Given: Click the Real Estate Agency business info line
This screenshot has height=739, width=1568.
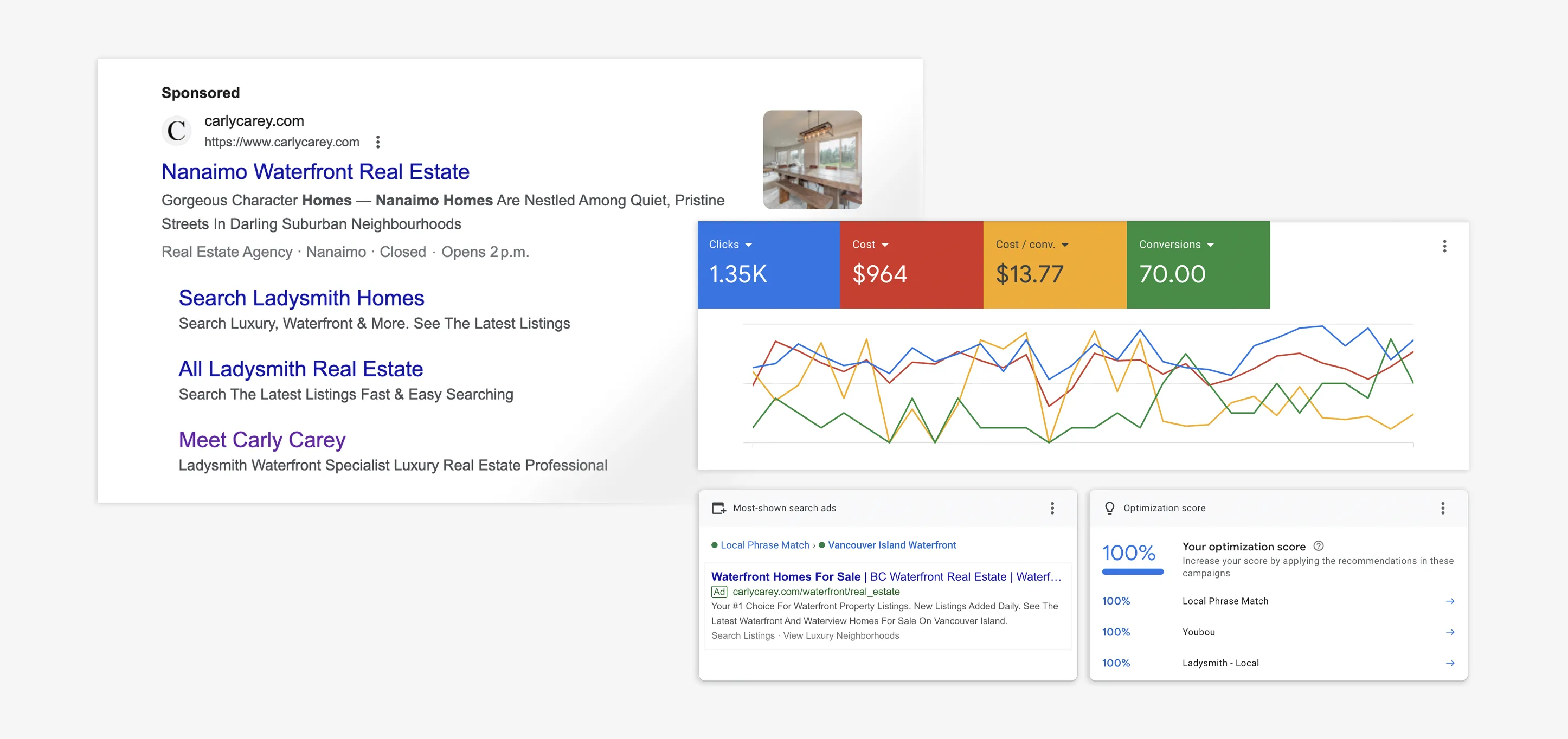Looking at the screenshot, I should pos(345,252).
